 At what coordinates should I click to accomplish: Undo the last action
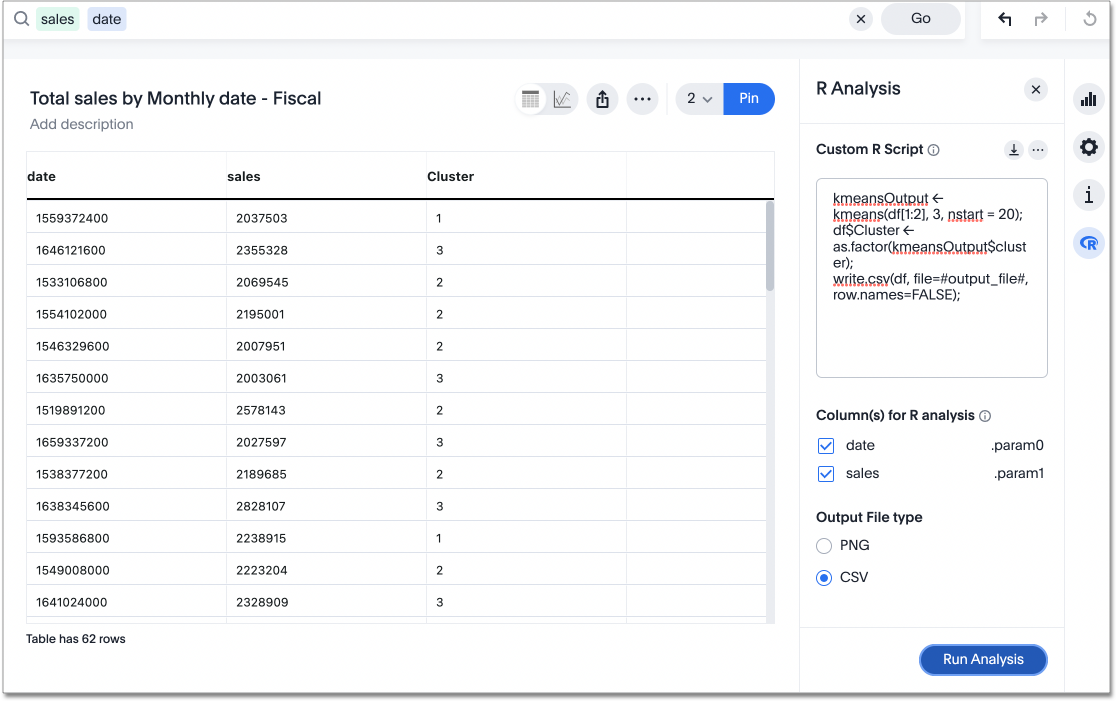pos(1004,19)
